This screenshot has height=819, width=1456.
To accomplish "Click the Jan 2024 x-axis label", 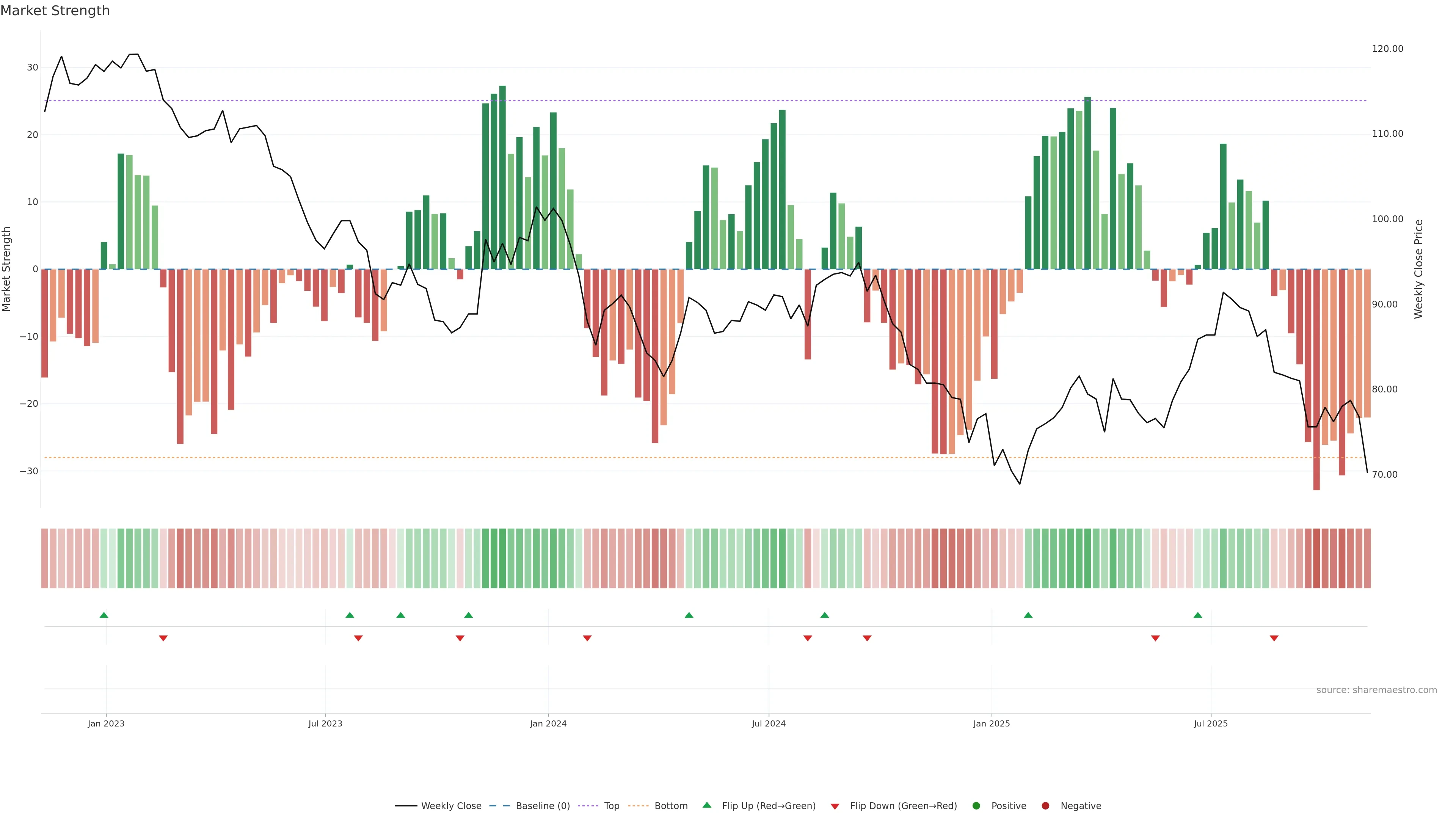I will [x=548, y=723].
